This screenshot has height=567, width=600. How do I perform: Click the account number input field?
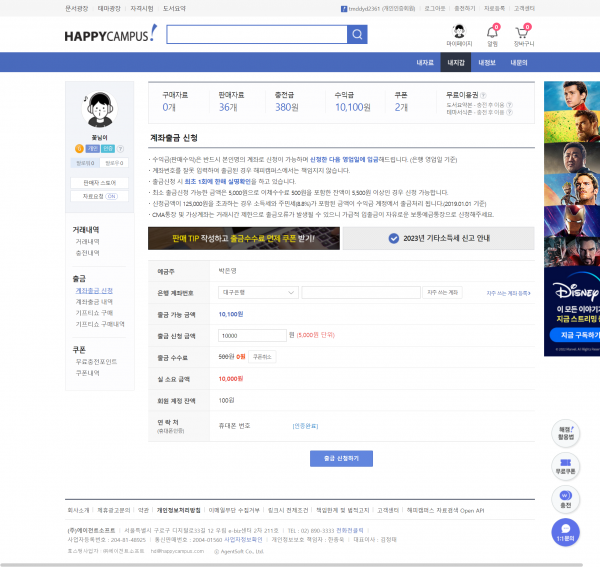pos(360,292)
